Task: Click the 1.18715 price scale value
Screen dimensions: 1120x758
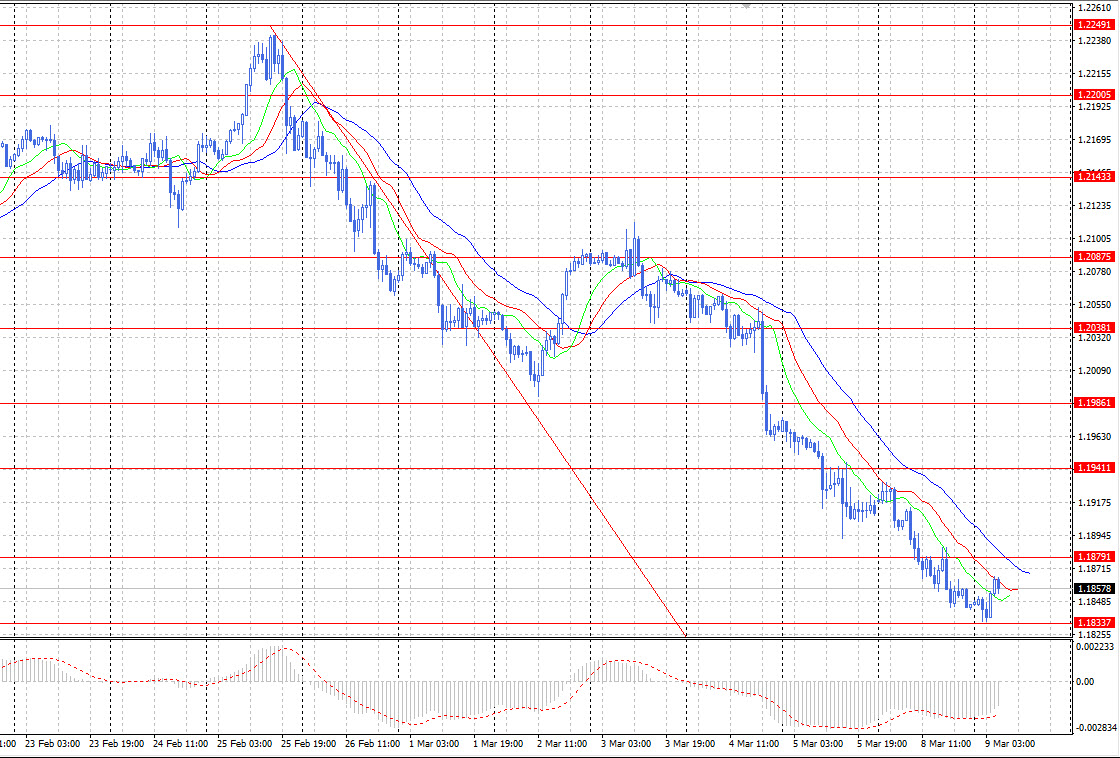Action: click(x=1094, y=569)
